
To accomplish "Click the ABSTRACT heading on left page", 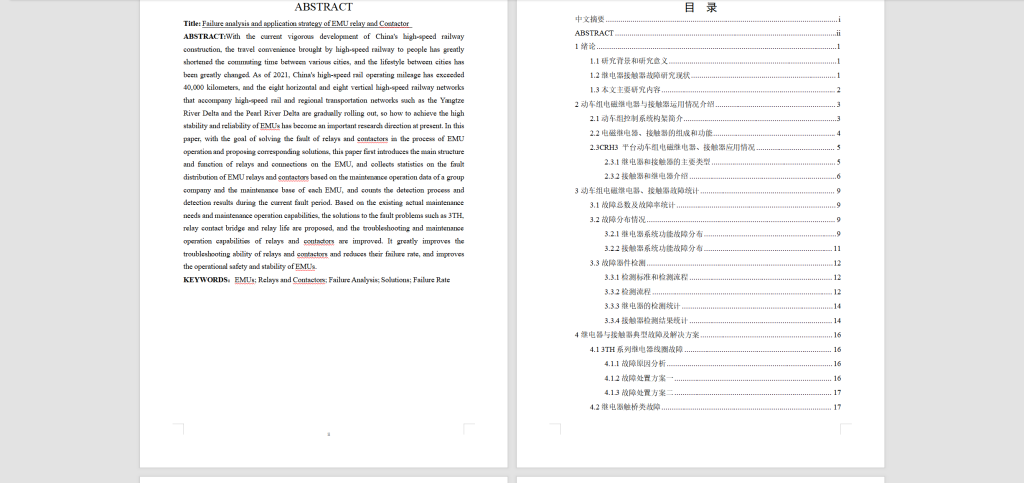I will tap(323, 7).
